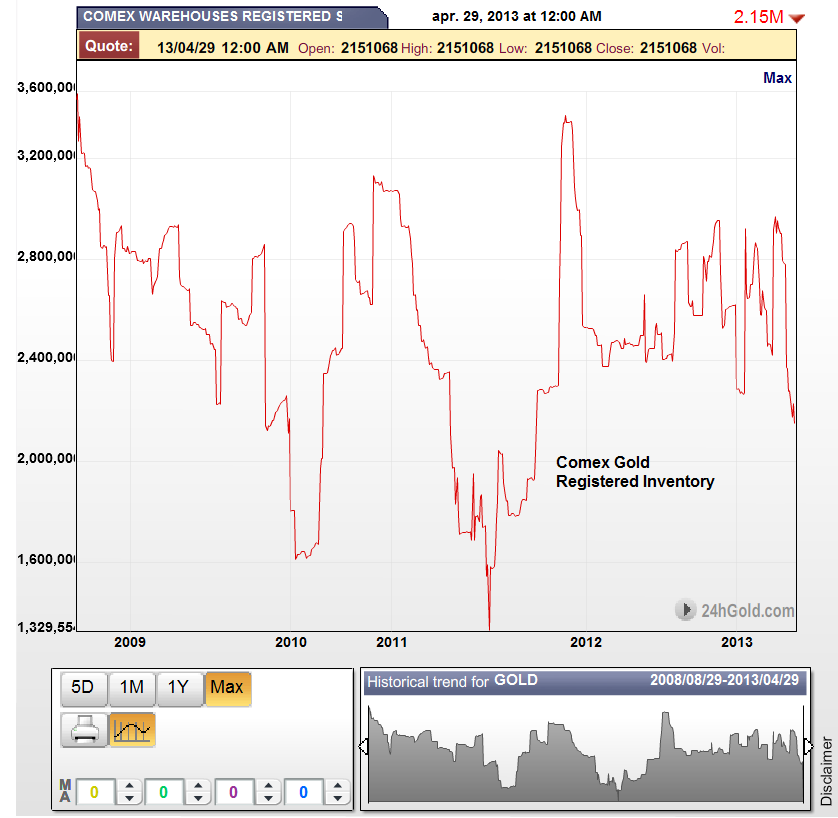This screenshot has height=818, width=838.
Task: Decrease the purple moving average value
Action: pos(268,798)
